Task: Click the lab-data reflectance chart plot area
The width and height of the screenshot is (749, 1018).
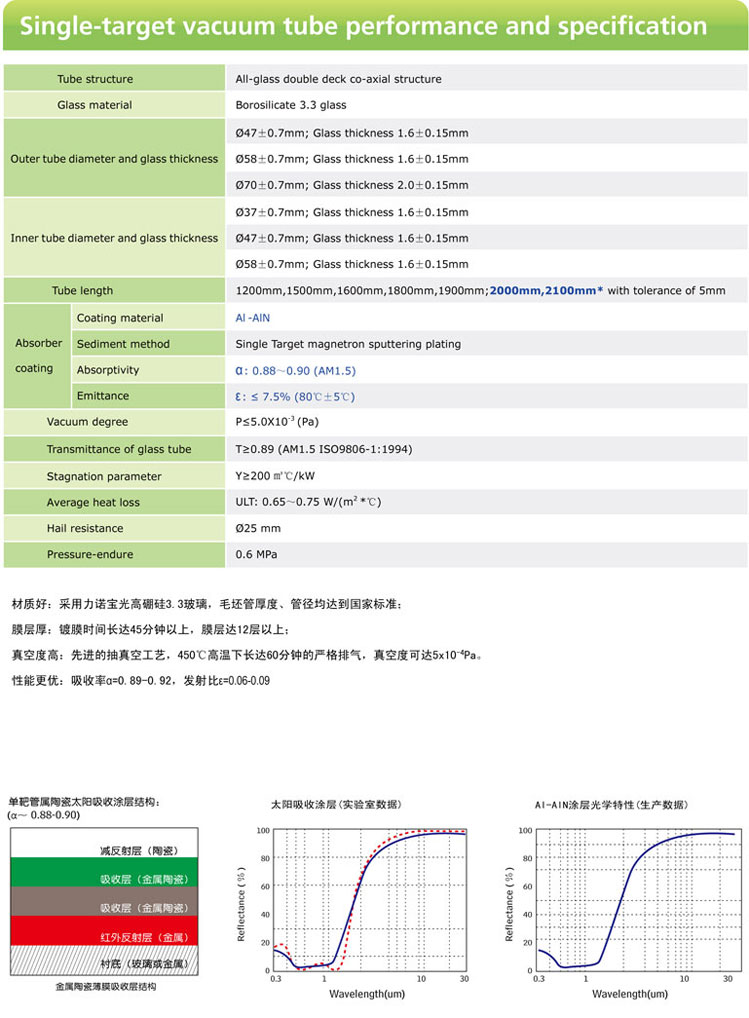Action: tap(369, 900)
